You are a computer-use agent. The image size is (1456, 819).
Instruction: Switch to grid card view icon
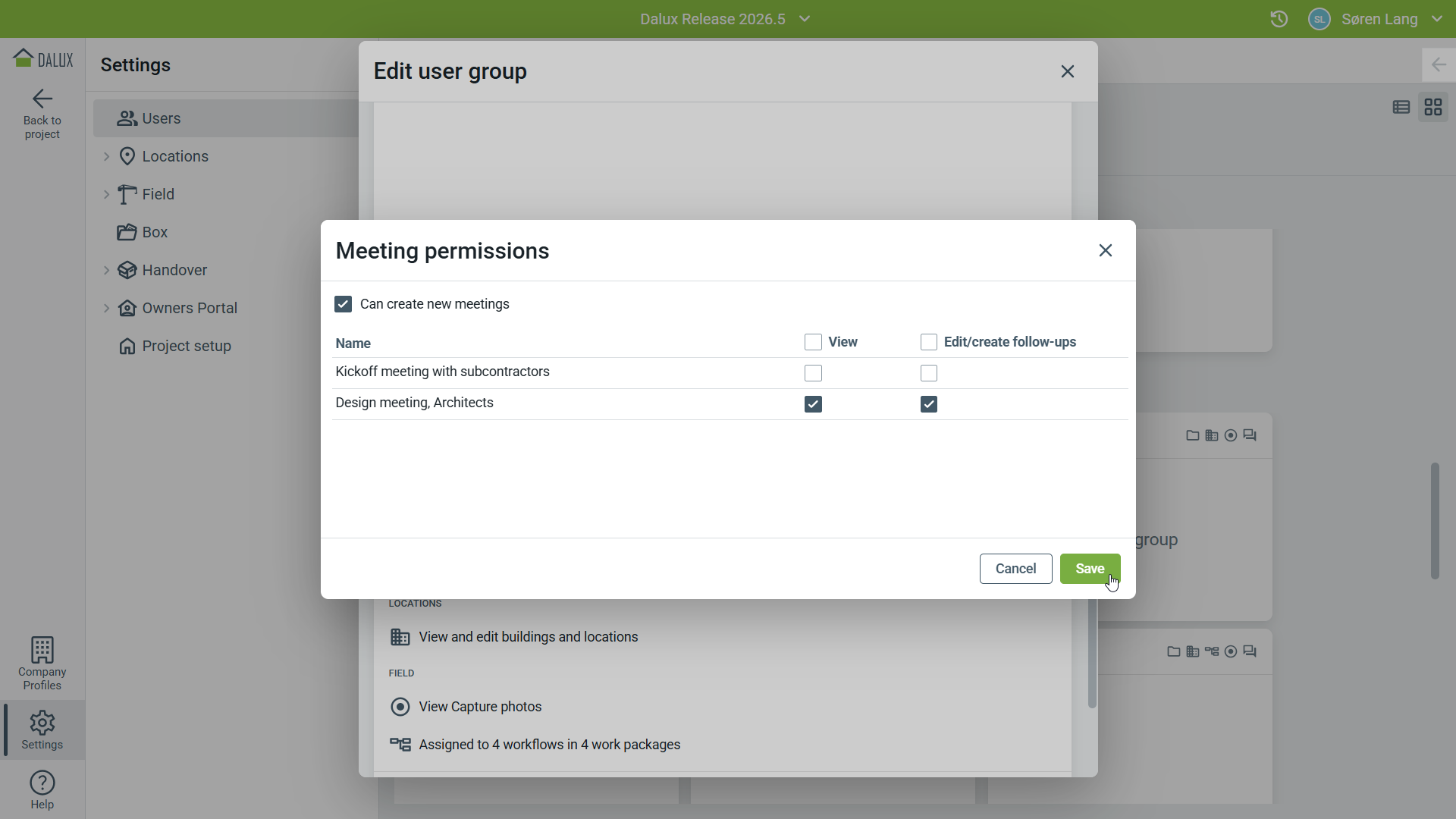1433,107
